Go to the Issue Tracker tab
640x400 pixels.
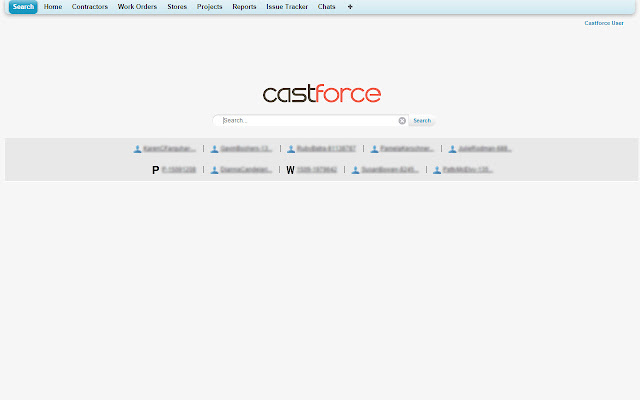point(287,7)
